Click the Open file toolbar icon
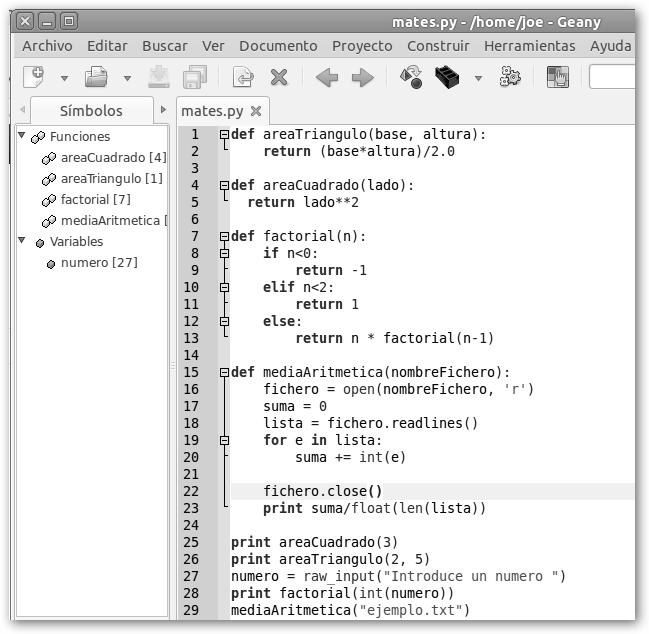The height and width of the screenshot is (634, 649). click(x=96, y=77)
